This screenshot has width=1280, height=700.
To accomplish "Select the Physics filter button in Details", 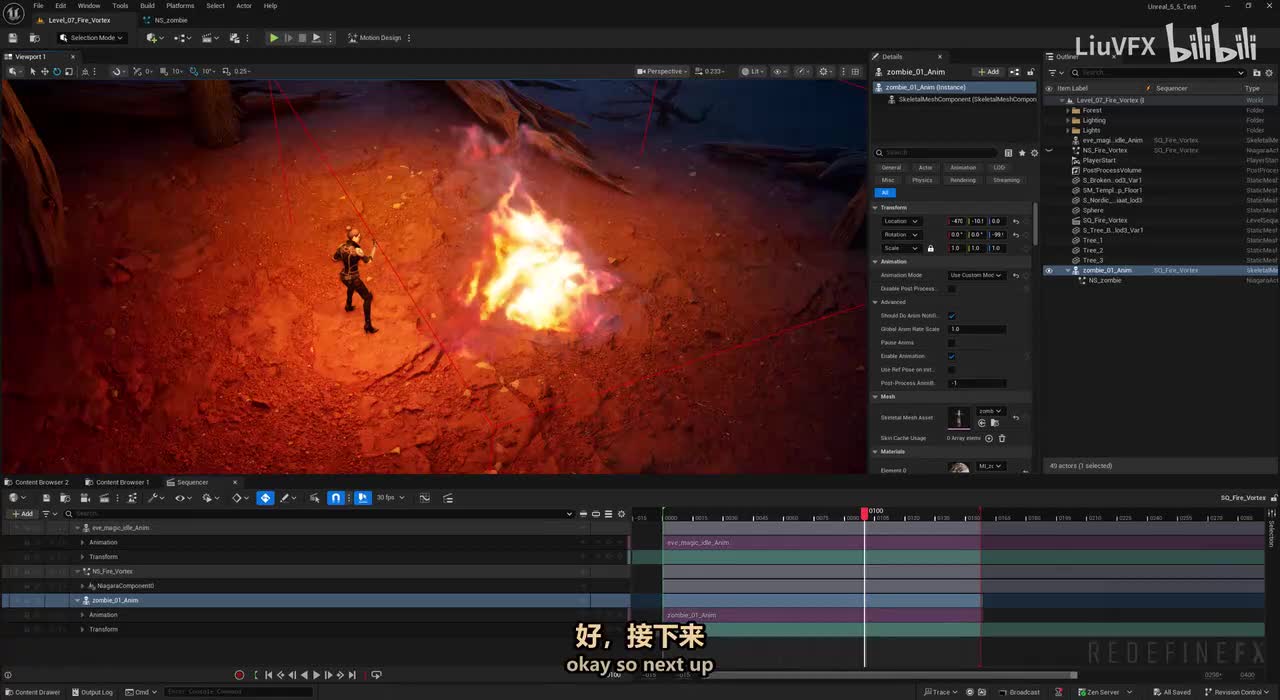I will [x=922, y=180].
